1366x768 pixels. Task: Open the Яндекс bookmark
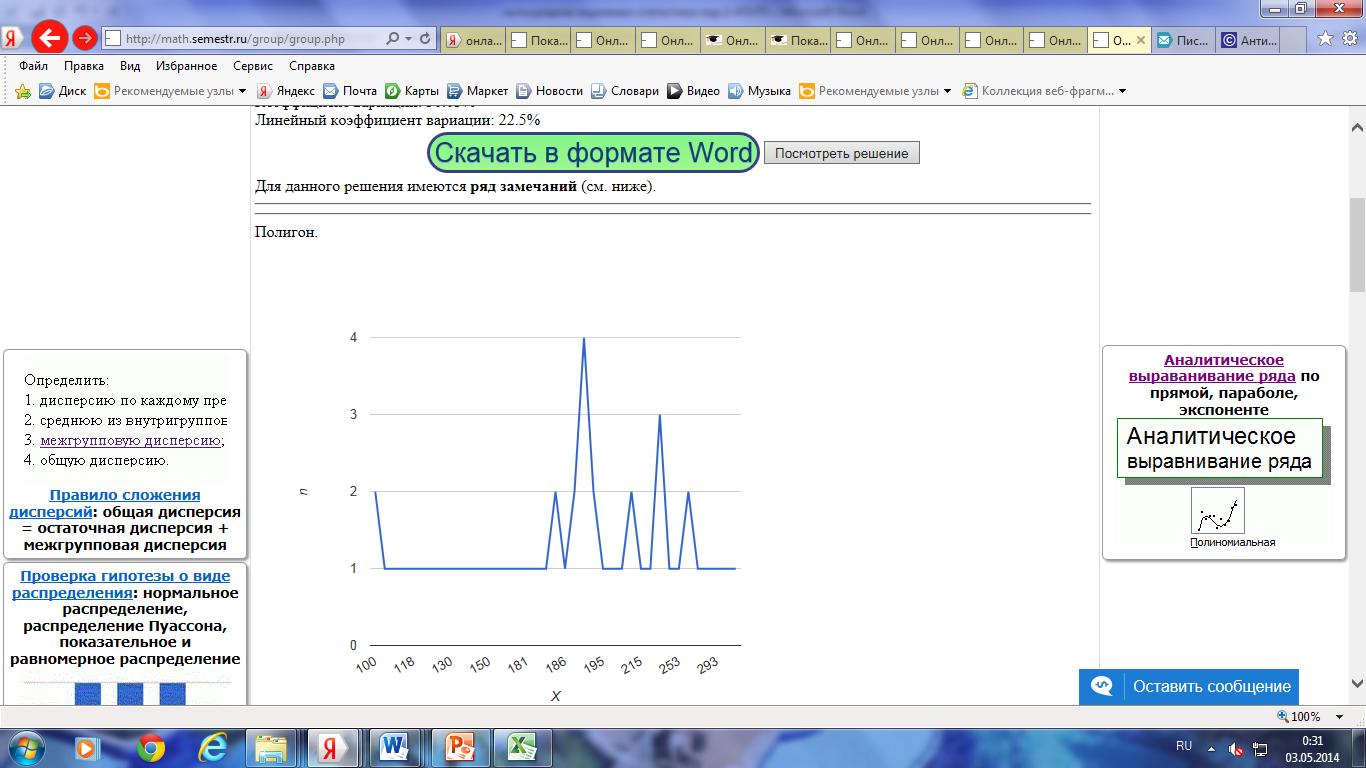click(285, 91)
